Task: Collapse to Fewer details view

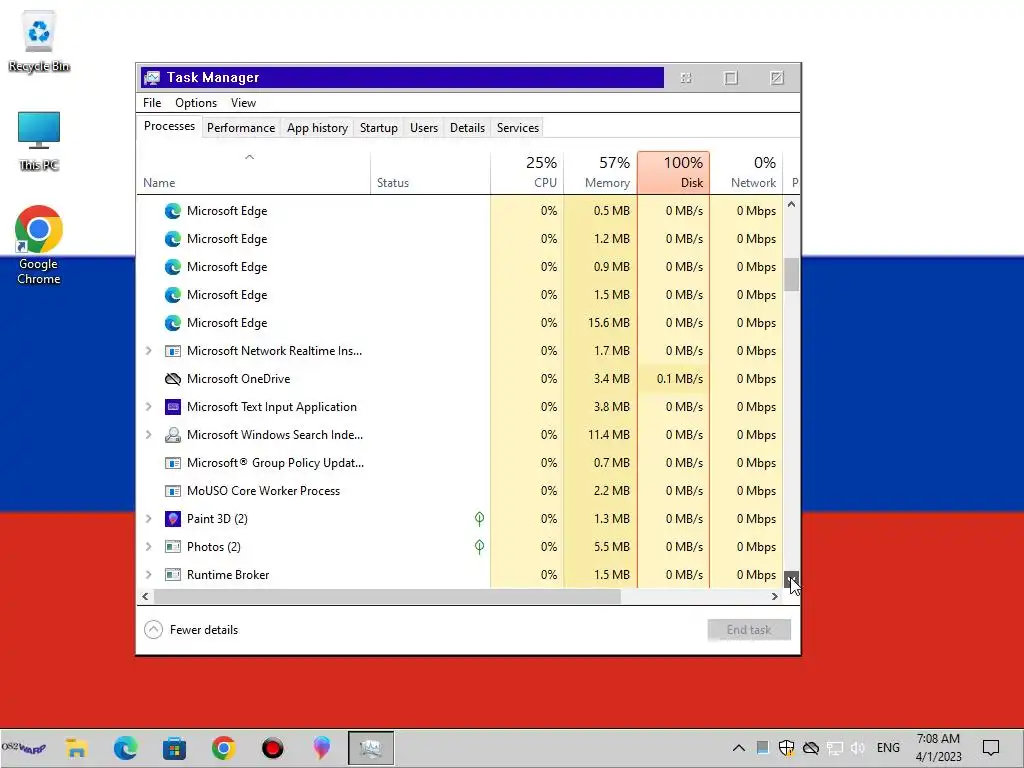Action: click(x=191, y=630)
